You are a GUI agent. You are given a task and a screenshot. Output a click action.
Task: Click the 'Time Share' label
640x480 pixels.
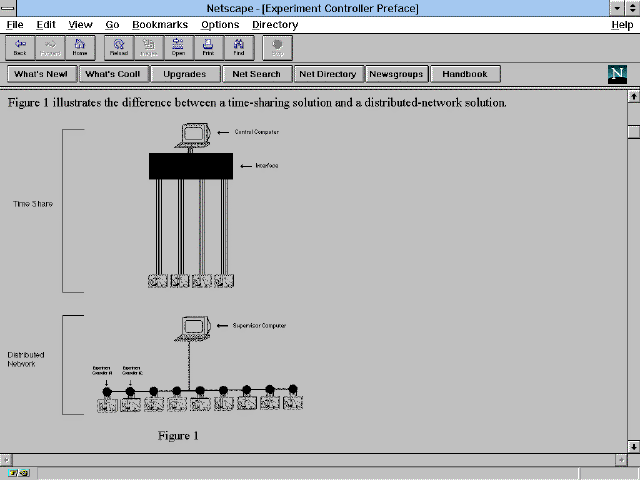(x=33, y=204)
